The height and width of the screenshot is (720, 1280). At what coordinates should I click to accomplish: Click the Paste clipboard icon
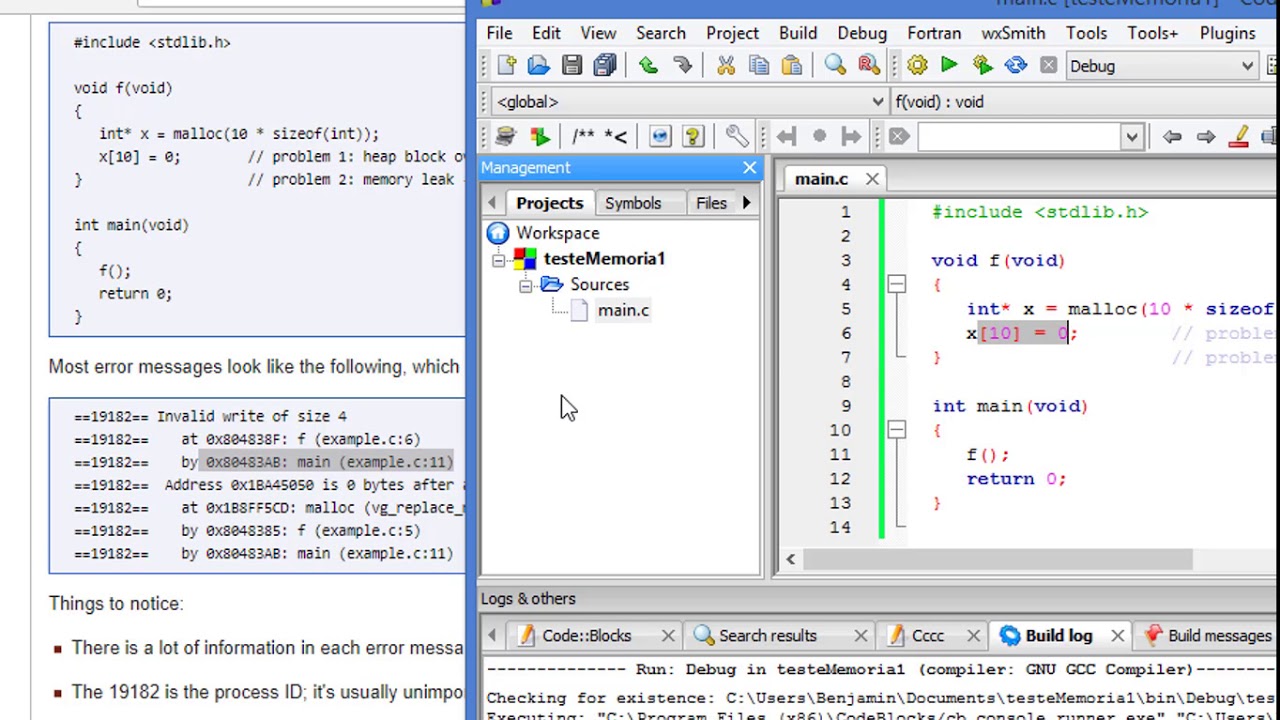point(792,66)
